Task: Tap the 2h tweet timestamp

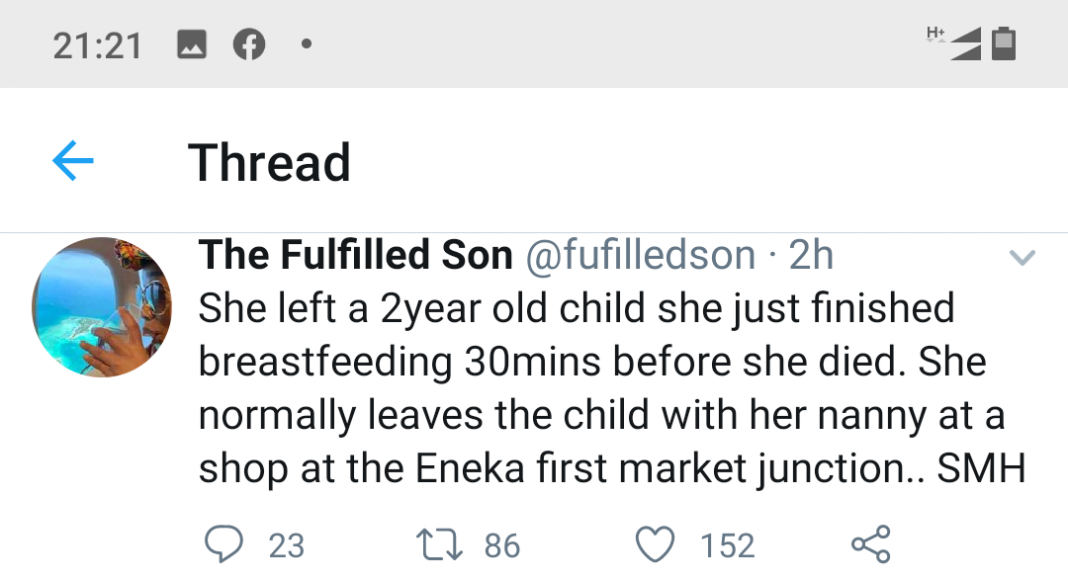Action: pyautogui.click(x=811, y=256)
